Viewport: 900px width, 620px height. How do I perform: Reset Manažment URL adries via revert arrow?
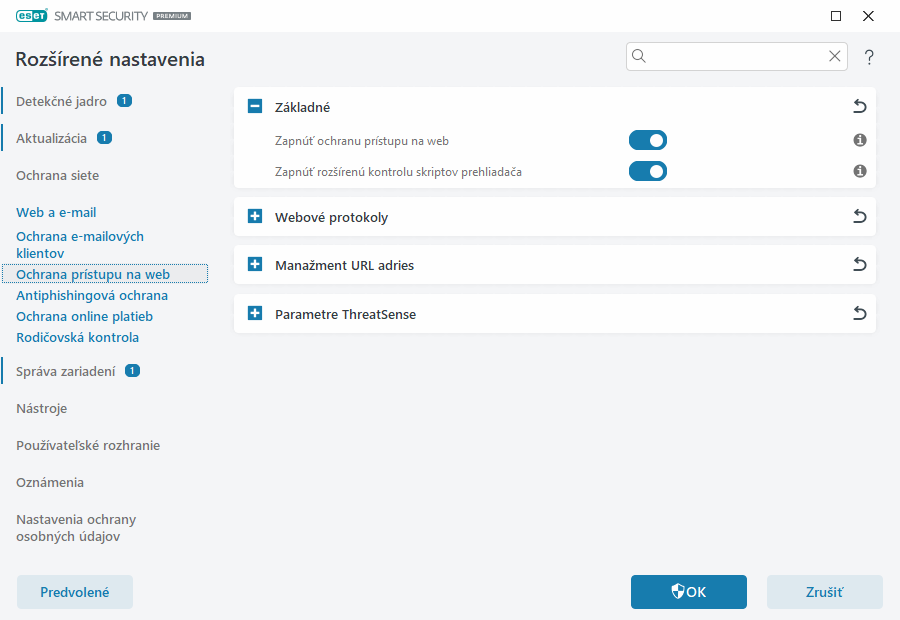859,264
